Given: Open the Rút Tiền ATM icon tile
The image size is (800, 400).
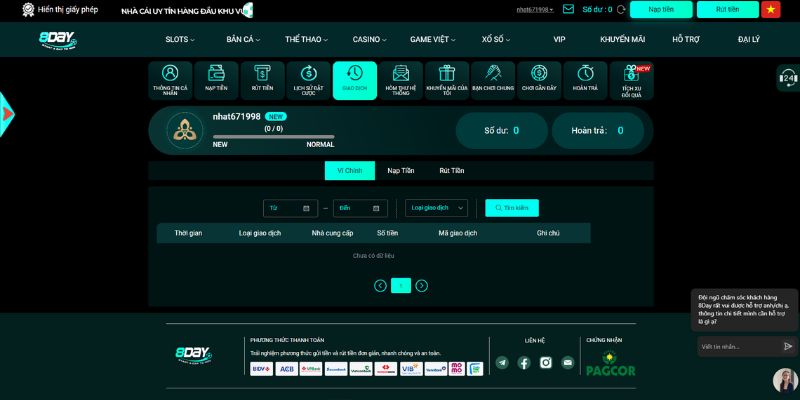Looking at the screenshot, I should (262, 80).
